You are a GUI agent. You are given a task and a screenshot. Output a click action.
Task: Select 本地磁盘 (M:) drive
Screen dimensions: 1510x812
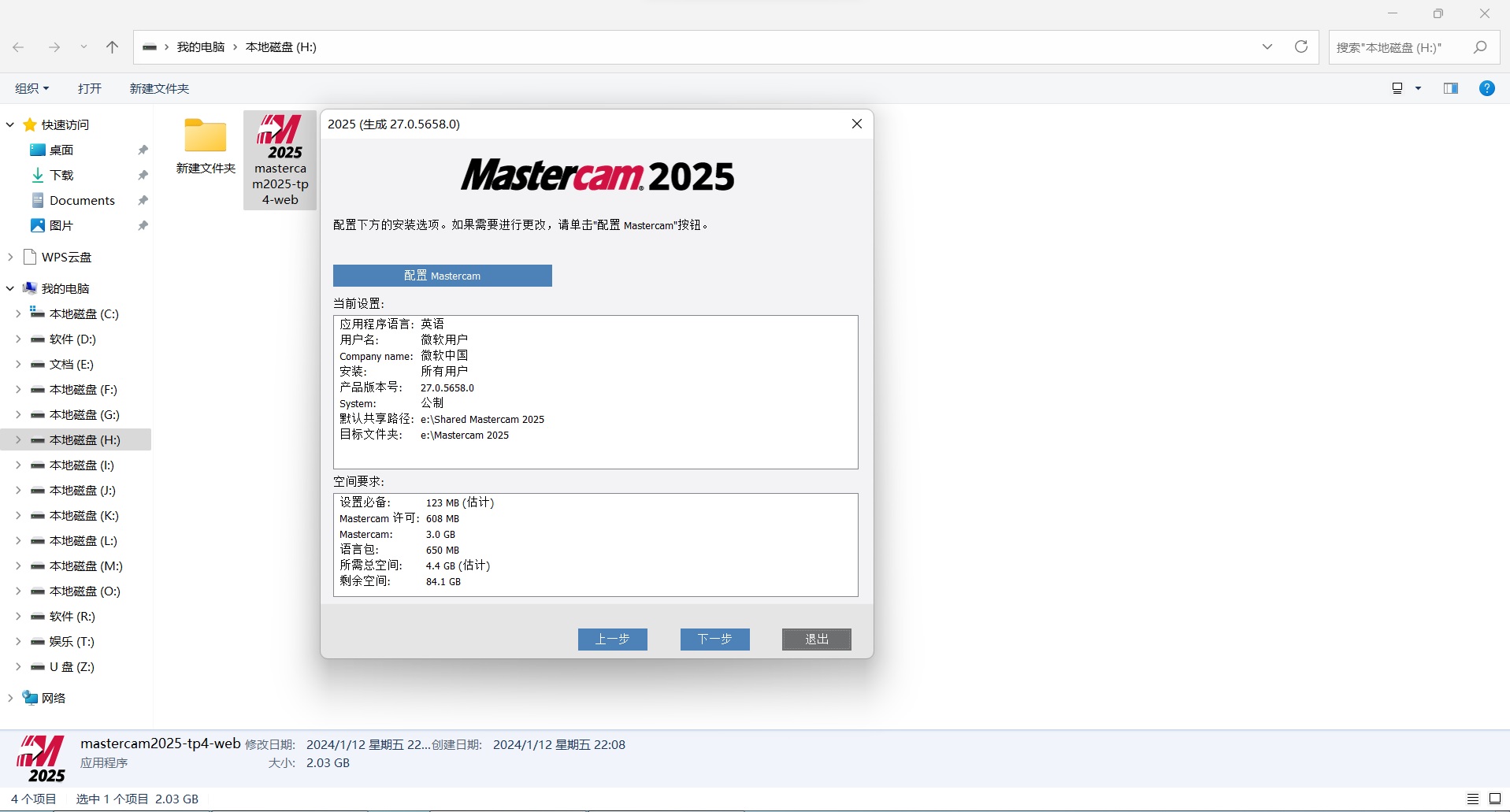point(86,565)
